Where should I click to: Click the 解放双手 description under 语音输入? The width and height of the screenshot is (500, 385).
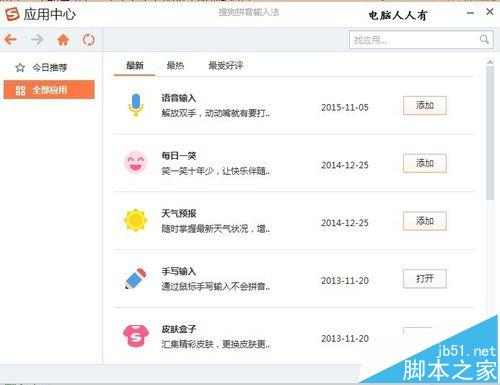[x=216, y=113]
